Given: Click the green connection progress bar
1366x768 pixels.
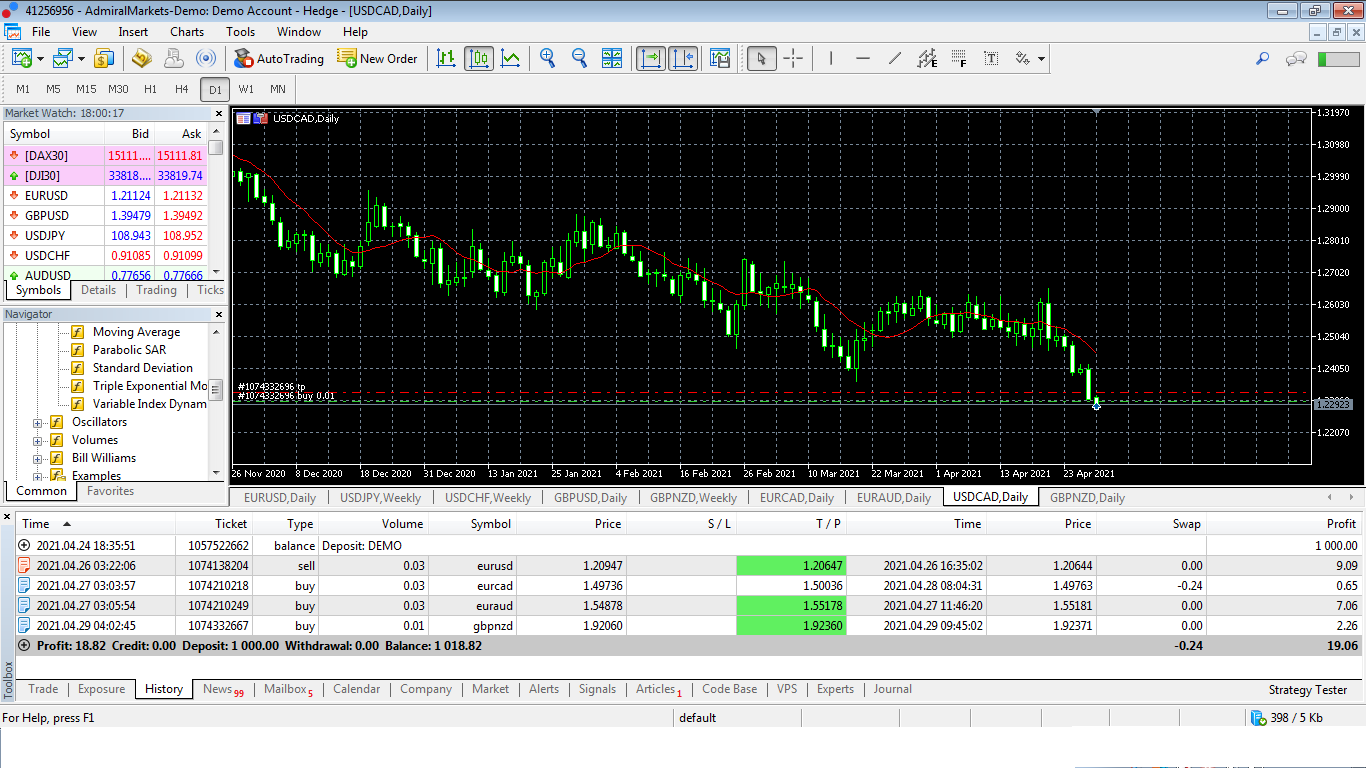Looking at the screenshot, I should [x=1338, y=59].
